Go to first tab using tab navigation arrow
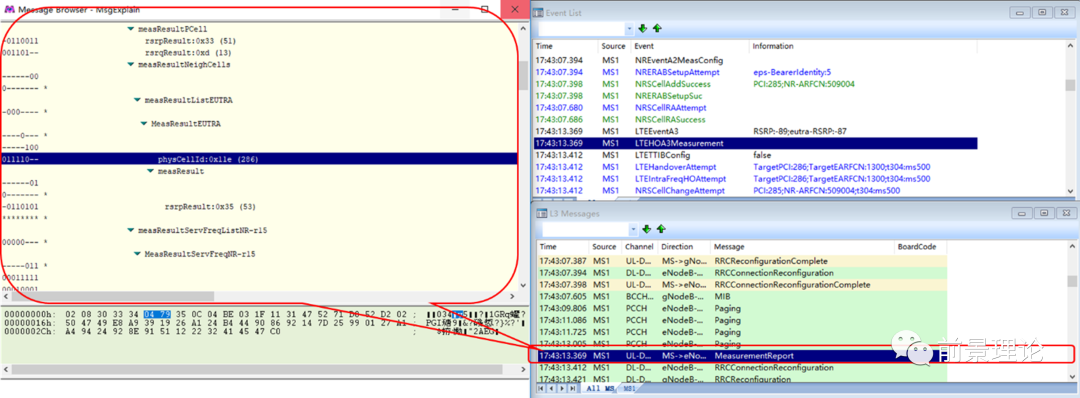The height and width of the screenshot is (398, 1080). pos(541,389)
